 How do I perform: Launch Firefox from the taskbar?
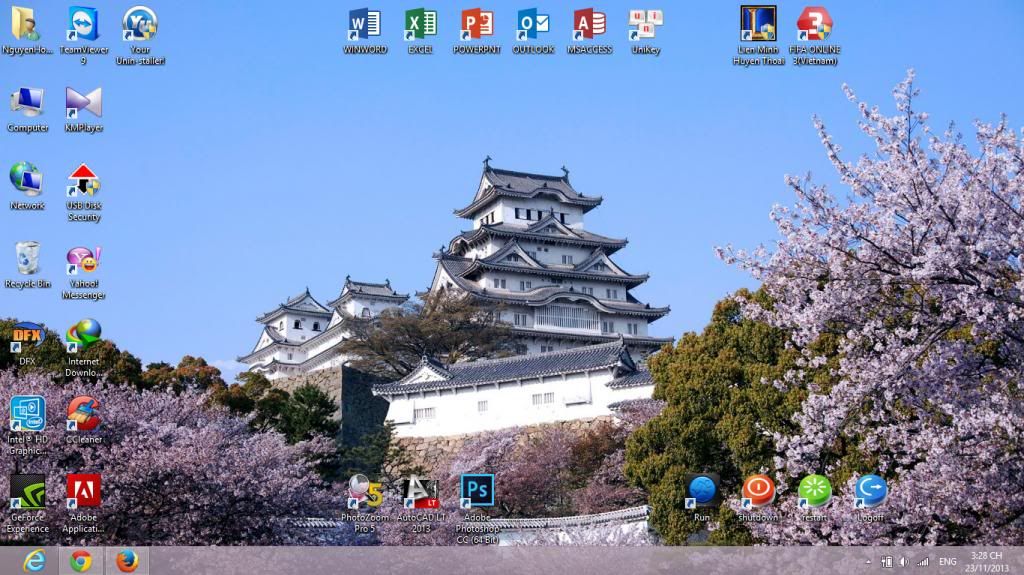(x=126, y=561)
